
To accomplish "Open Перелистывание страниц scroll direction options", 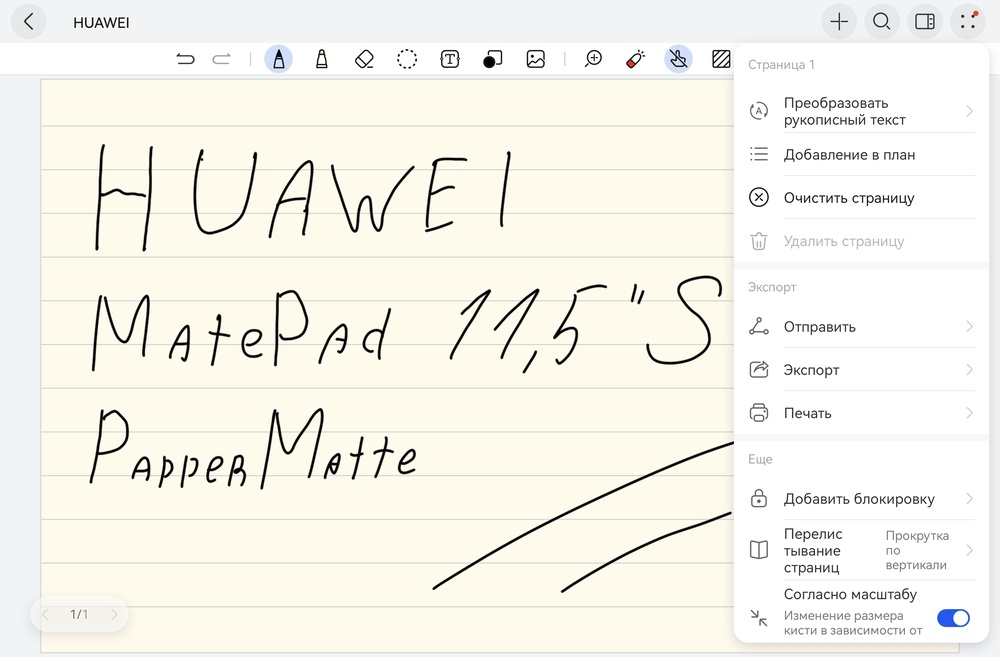I will 861,550.
